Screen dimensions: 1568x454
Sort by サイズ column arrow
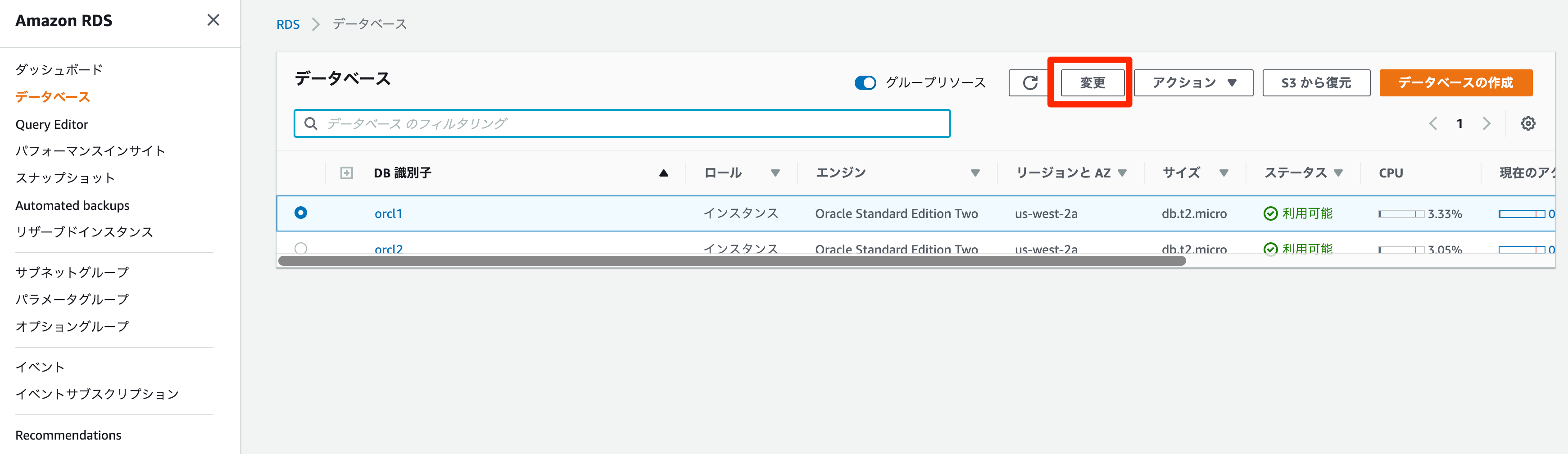pos(1224,173)
